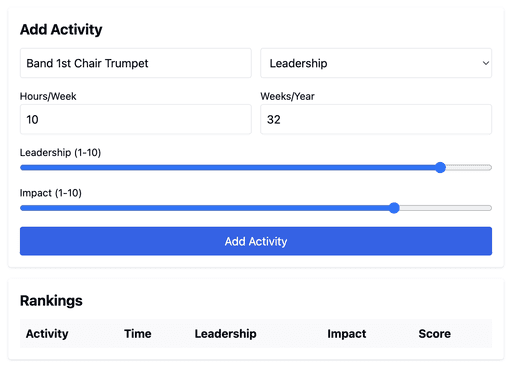Click the Impact (1-10) slider label
The height and width of the screenshot is (369, 512).
click(51, 193)
